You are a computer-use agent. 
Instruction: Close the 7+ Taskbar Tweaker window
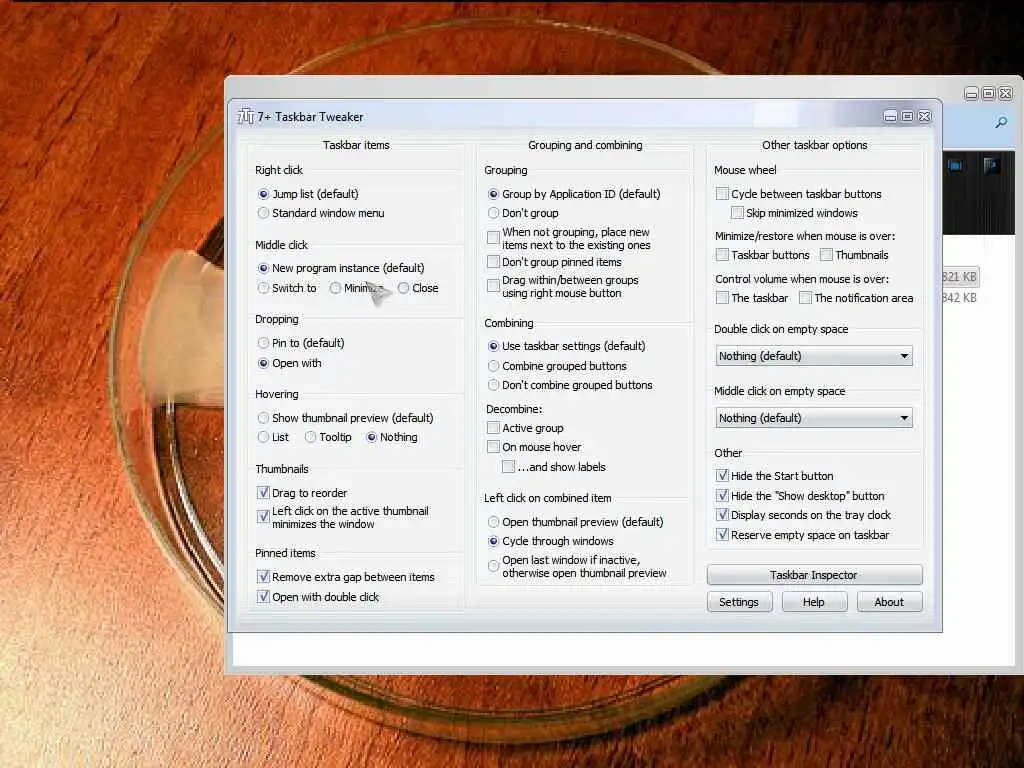click(925, 116)
